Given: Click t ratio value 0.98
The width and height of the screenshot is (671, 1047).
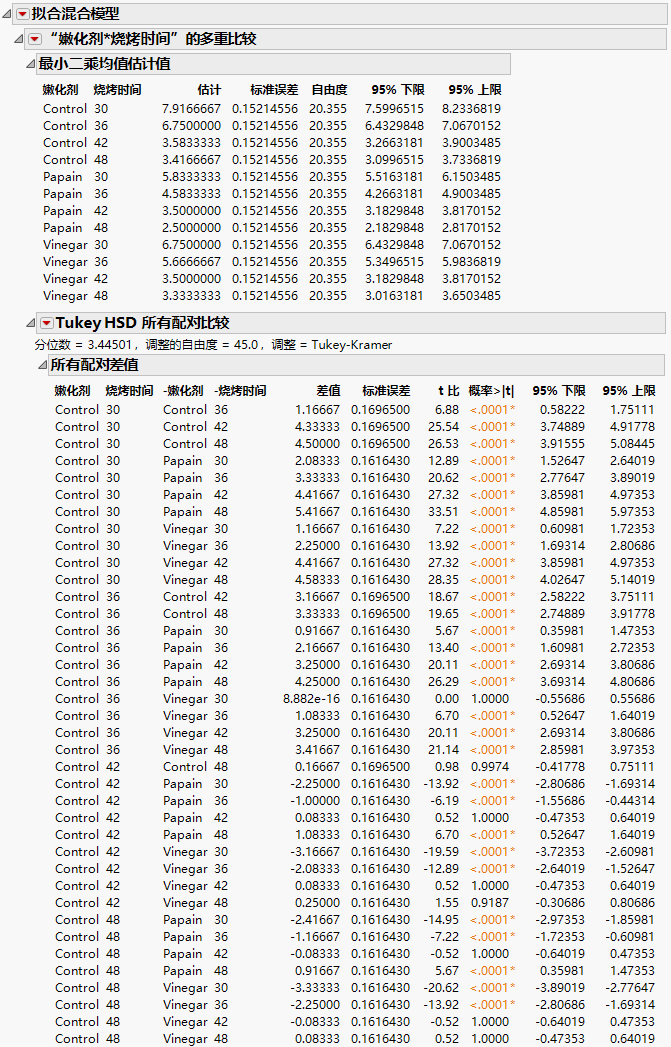Looking at the screenshot, I should pos(447,767).
